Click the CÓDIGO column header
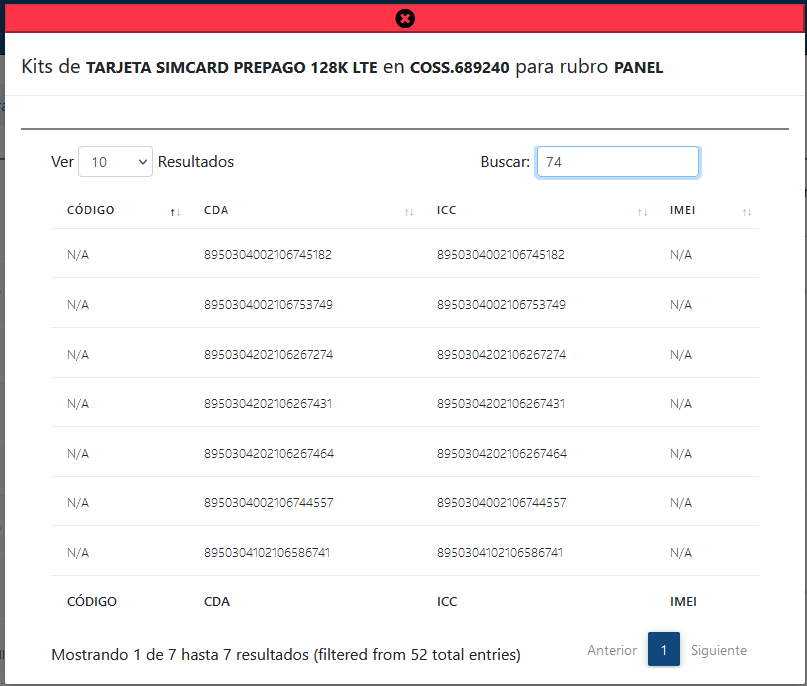Viewport: 807px width, 686px height. 91,211
